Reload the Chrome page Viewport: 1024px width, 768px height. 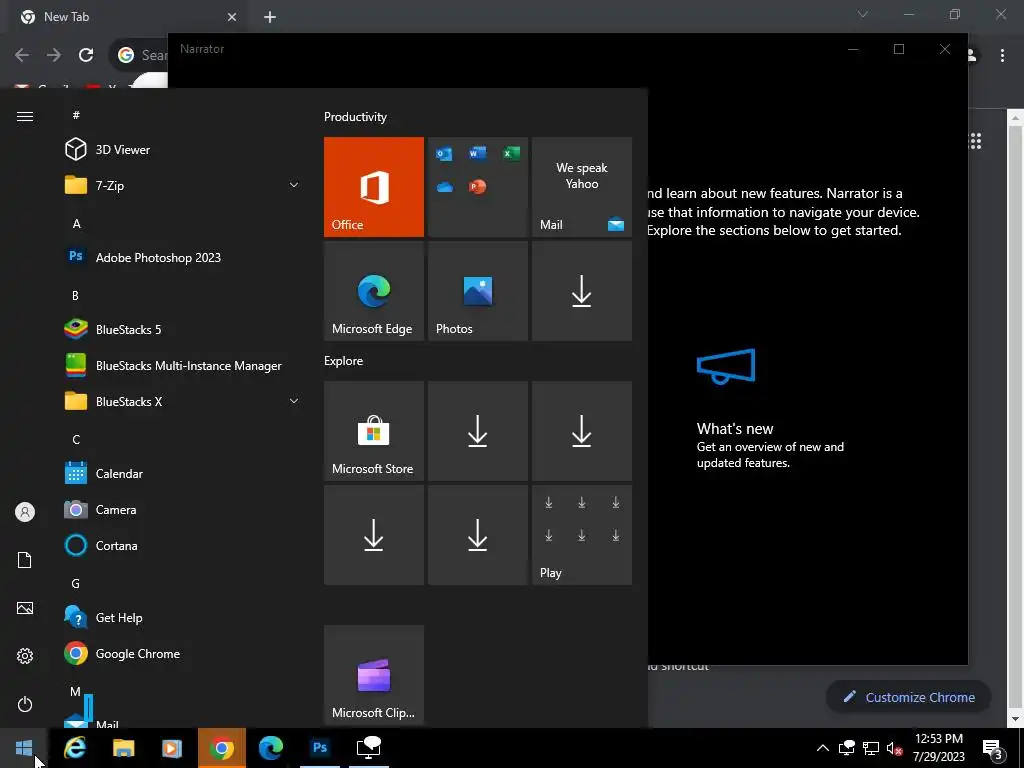86,55
